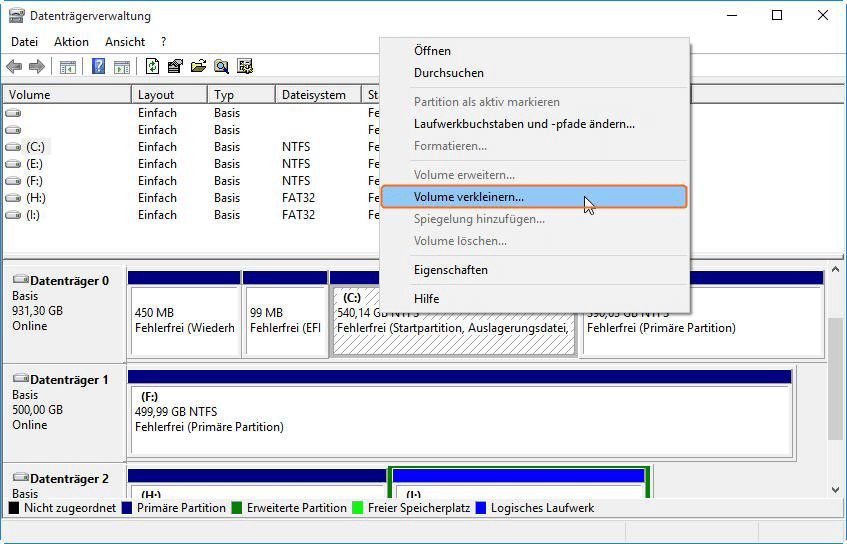Click the Datenträgerverwaltung title bar icon
This screenshot has height=544, width=847.
[x=16, y=16]
